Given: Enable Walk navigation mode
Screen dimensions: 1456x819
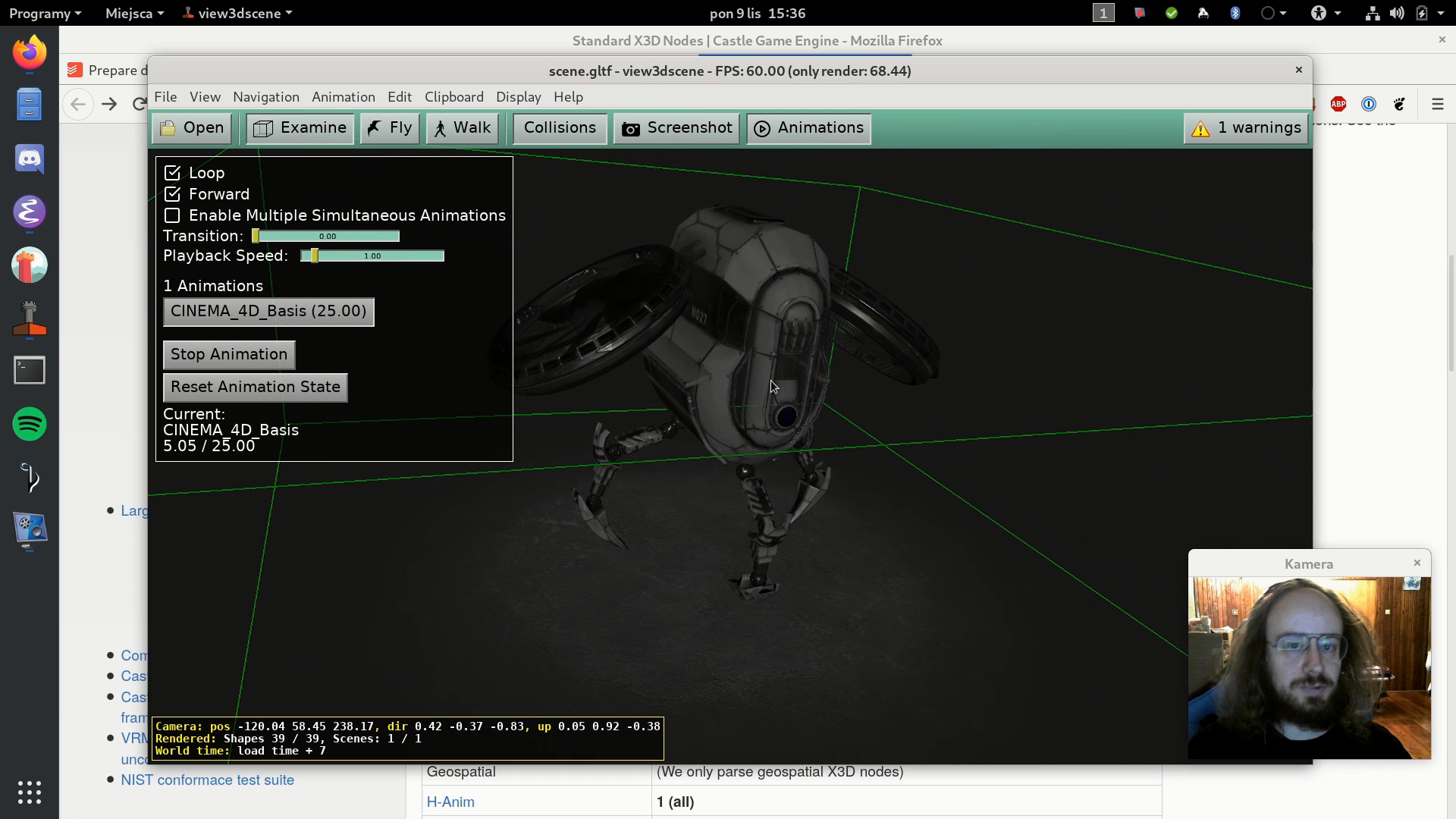Looking at the screenshot, I should 462,128.
